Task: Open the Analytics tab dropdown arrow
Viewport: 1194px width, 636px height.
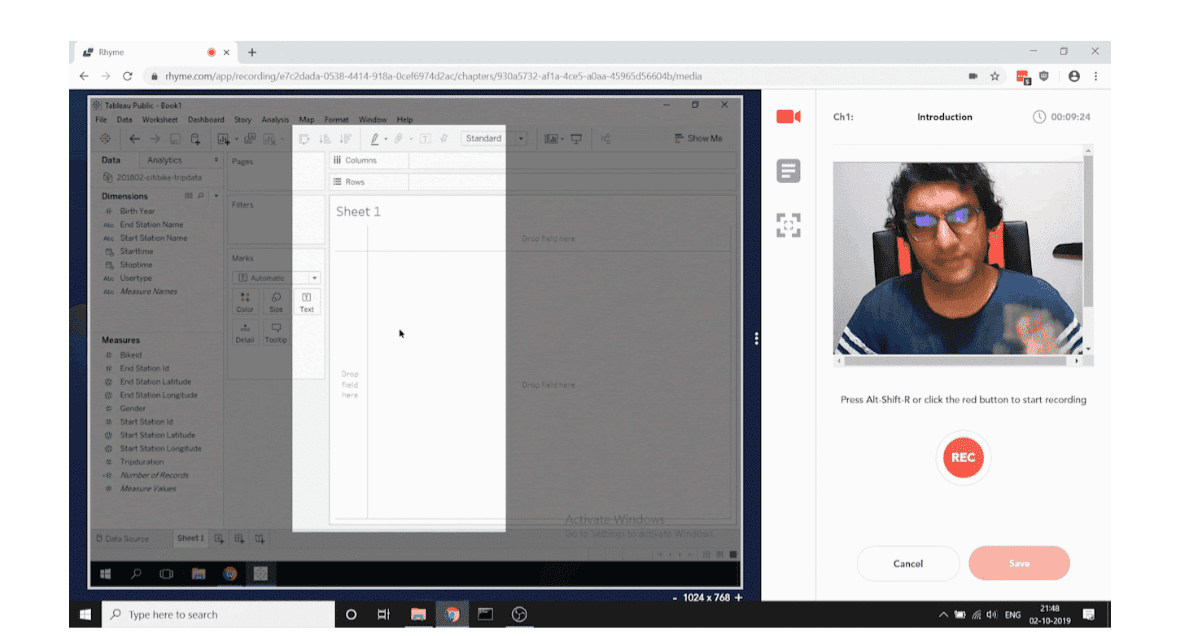Action: tap(216, 160)
